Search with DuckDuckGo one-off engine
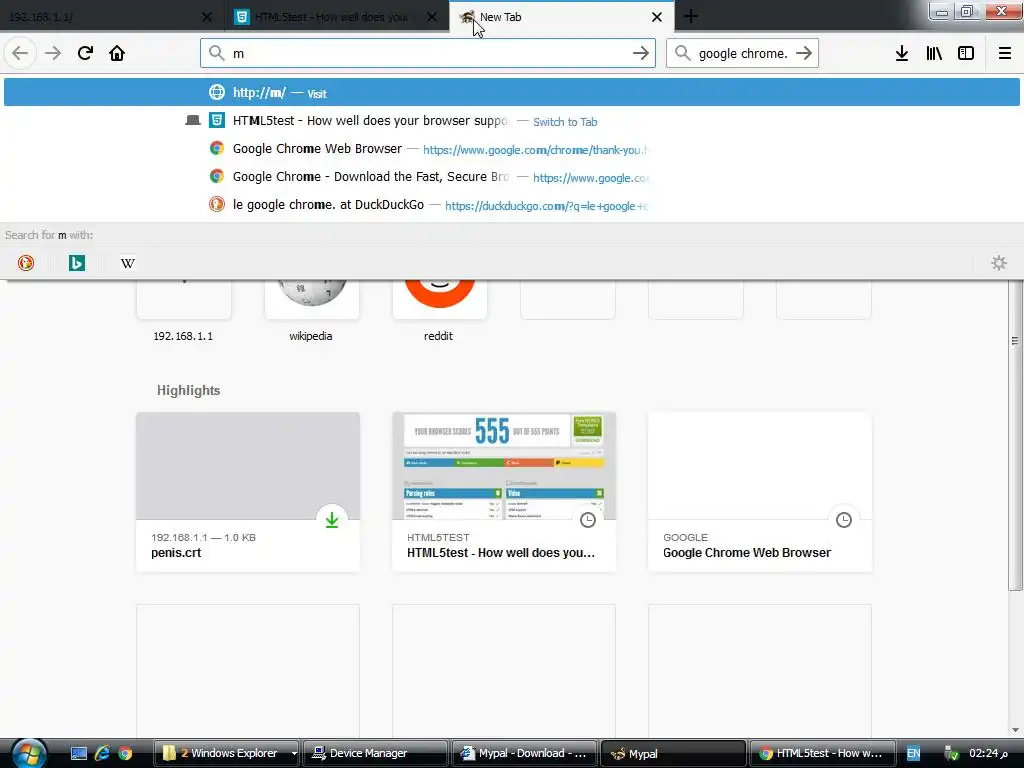 tap(25, 263)
